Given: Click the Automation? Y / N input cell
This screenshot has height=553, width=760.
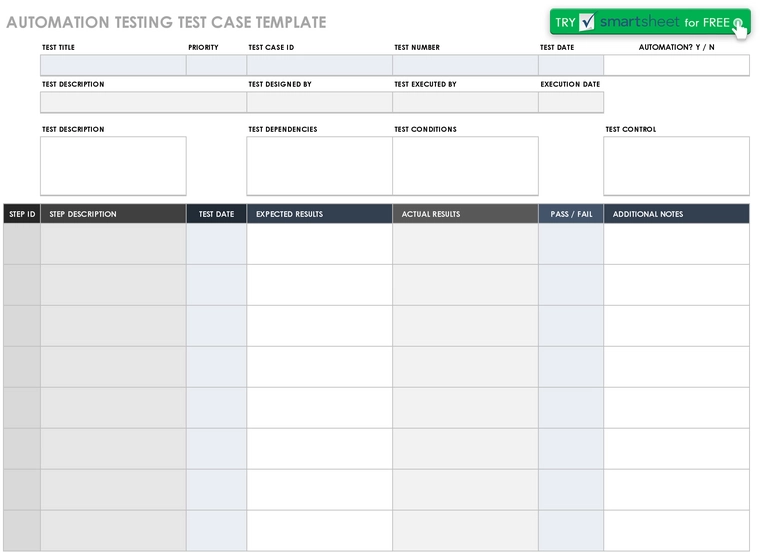Looking at the screenshot, I should [677, 65].
